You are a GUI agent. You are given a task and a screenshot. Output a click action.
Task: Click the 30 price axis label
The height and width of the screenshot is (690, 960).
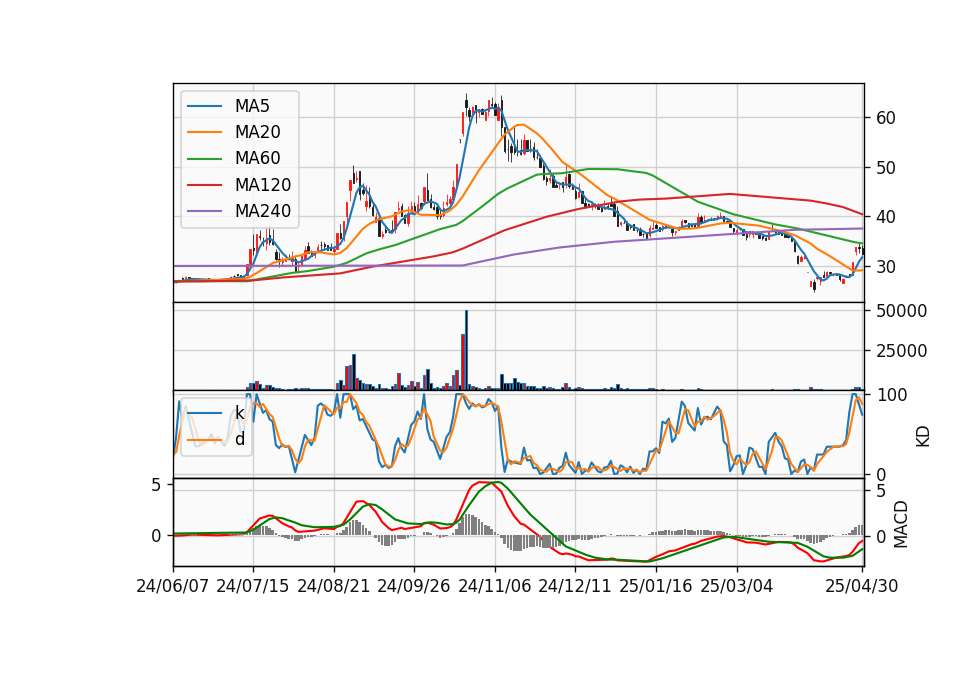[886, 267]
